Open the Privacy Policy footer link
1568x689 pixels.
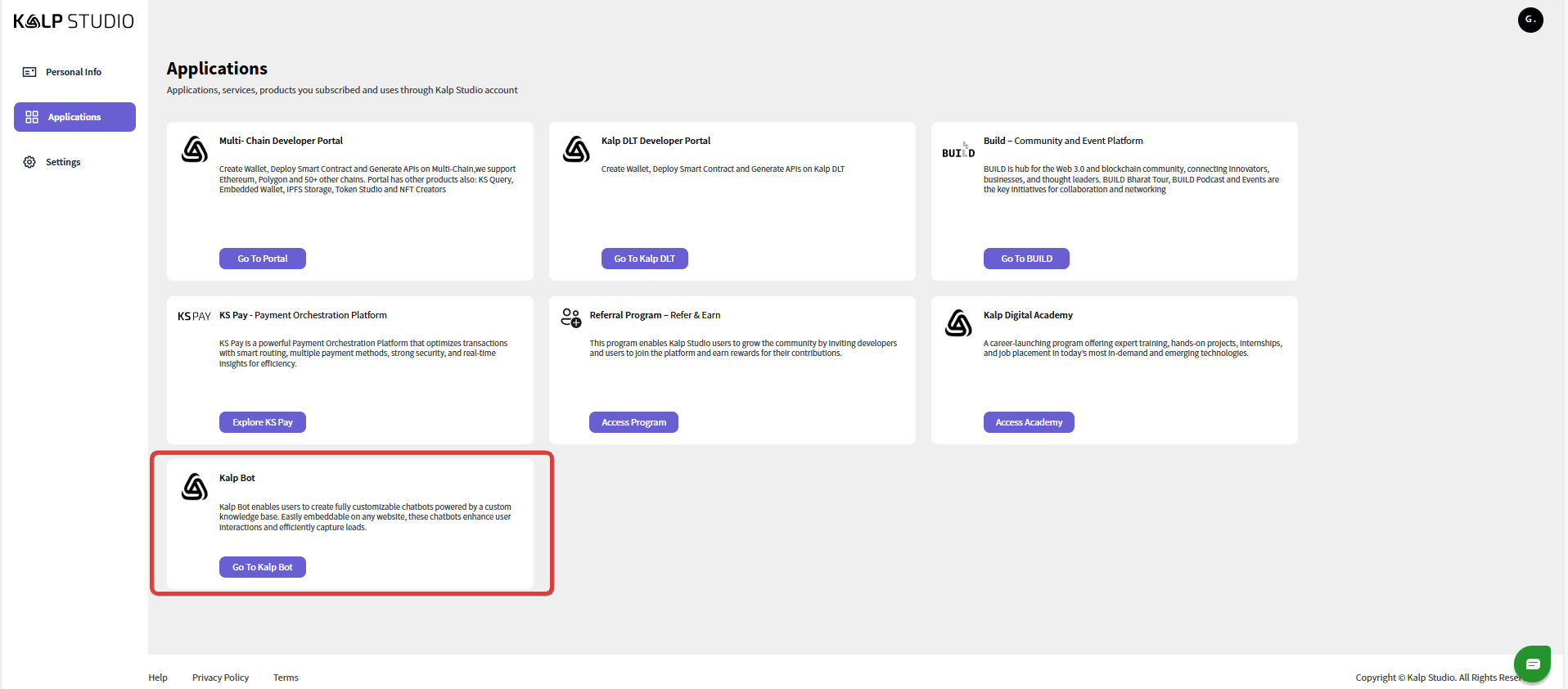(220, 678)
